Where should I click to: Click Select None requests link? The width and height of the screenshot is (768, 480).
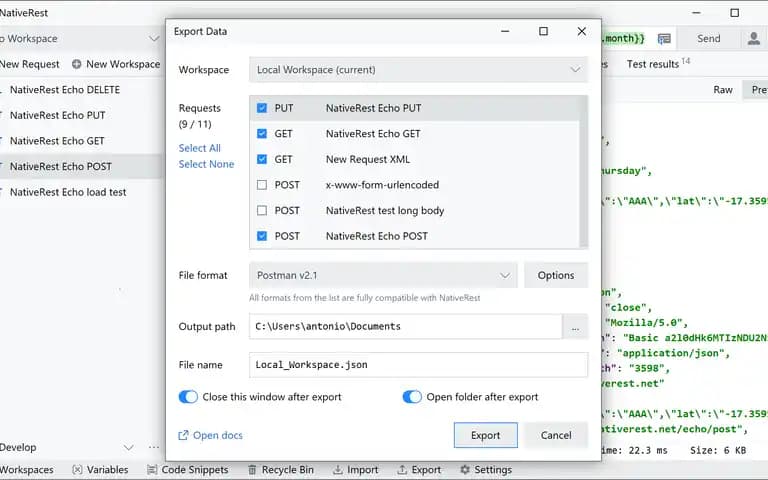[206, 164]
